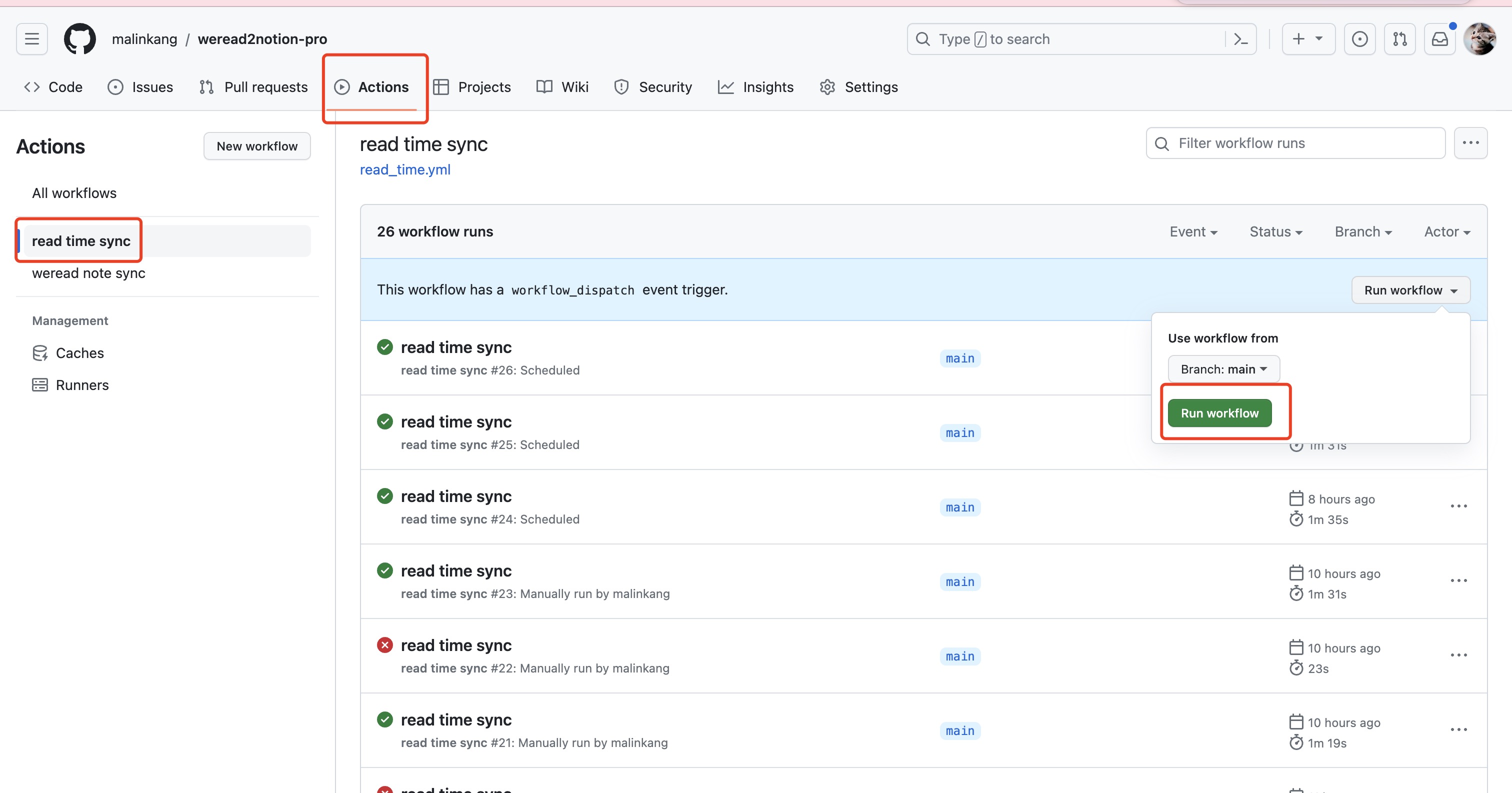Open three-dots menu beside filter box
The height and width of the screenshot is (793, 1512).
[x=1470, y=143]
